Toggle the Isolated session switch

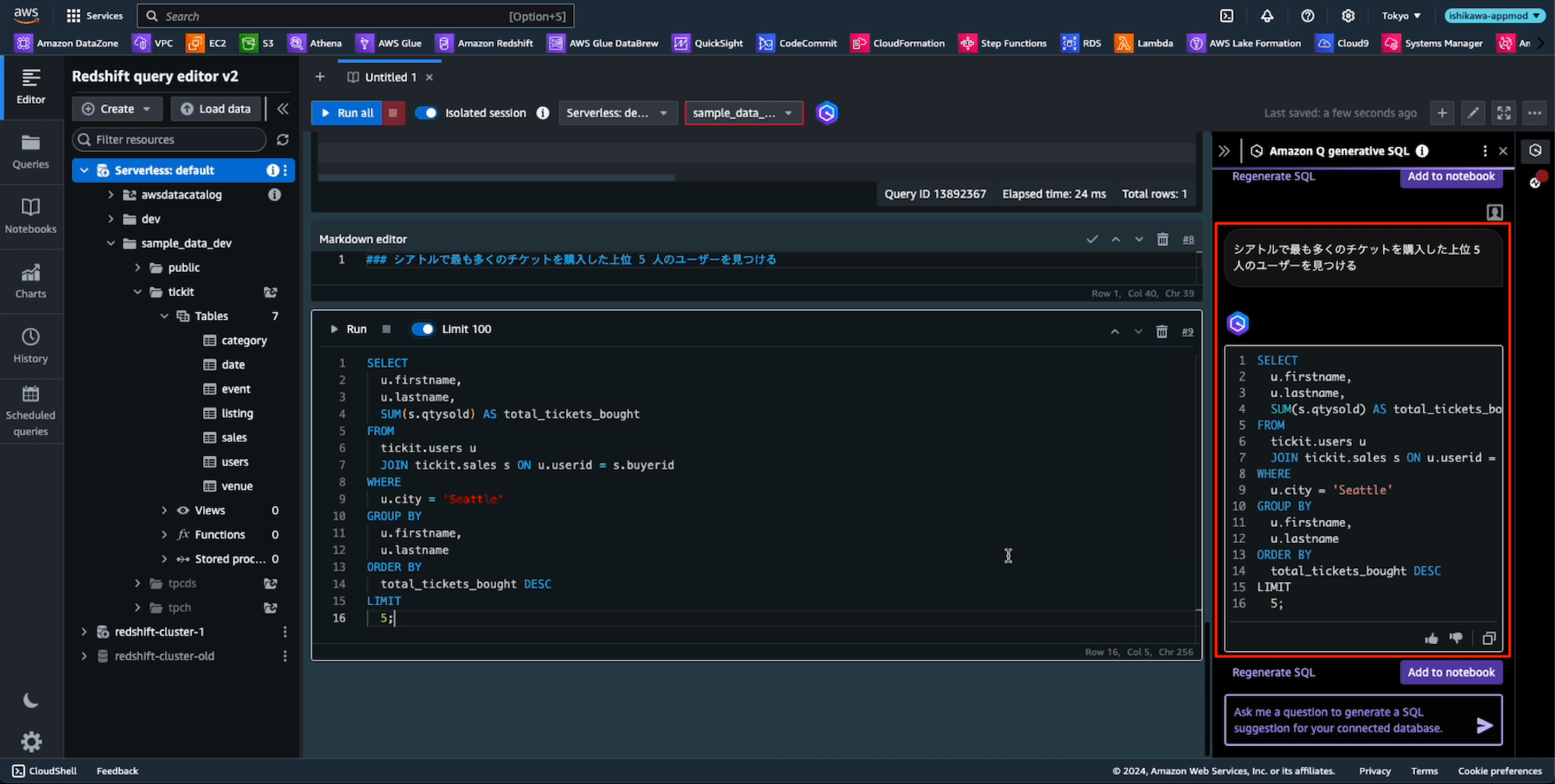(426, 113)
